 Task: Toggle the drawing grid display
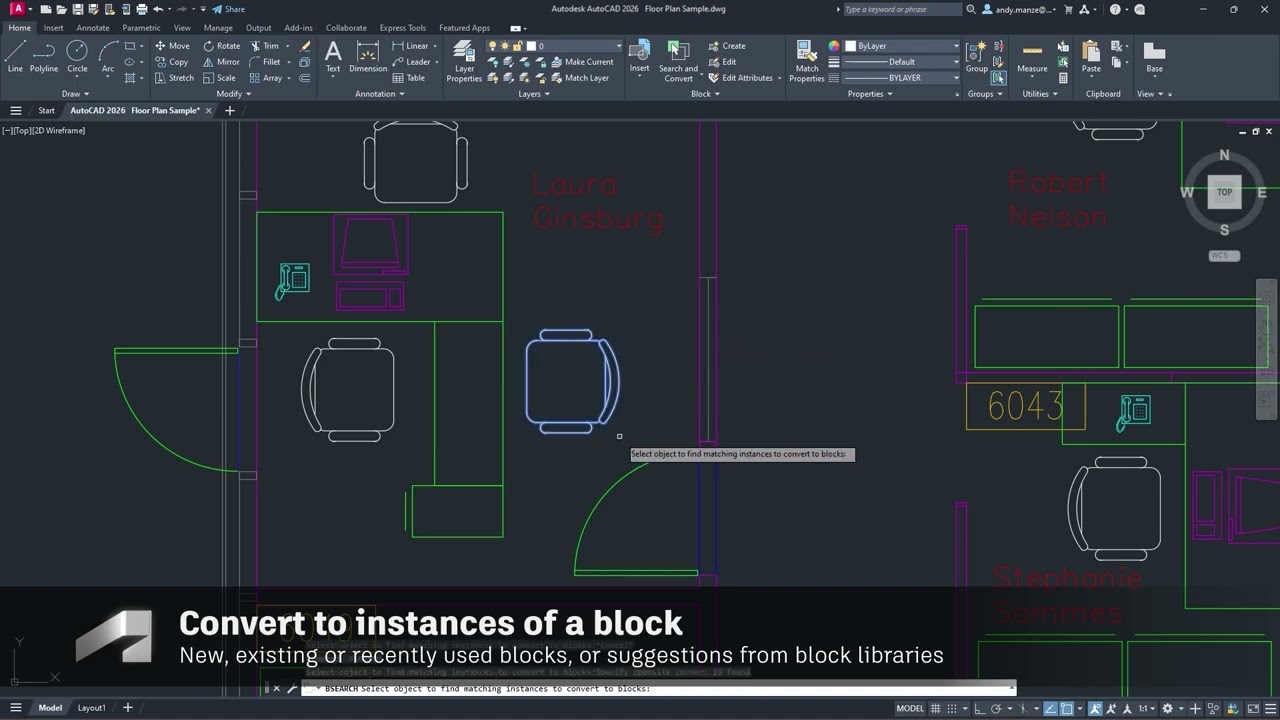(936, 708)
